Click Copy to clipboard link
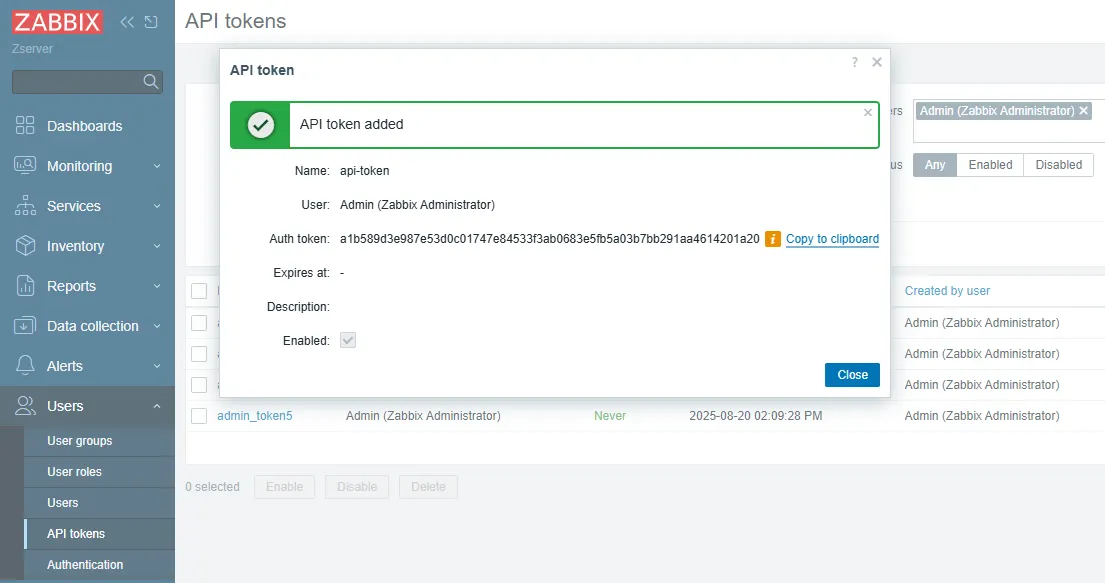Screen dimensions: 1105x583 pyautogui.click(x=832, y=239)
